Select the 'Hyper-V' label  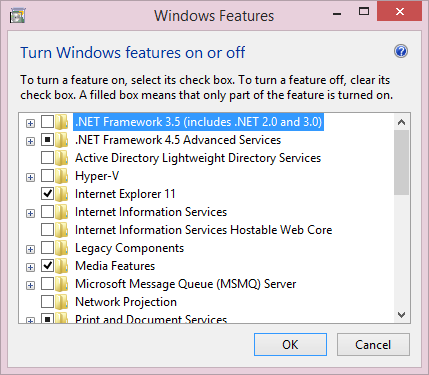click(x=97, y=176)
